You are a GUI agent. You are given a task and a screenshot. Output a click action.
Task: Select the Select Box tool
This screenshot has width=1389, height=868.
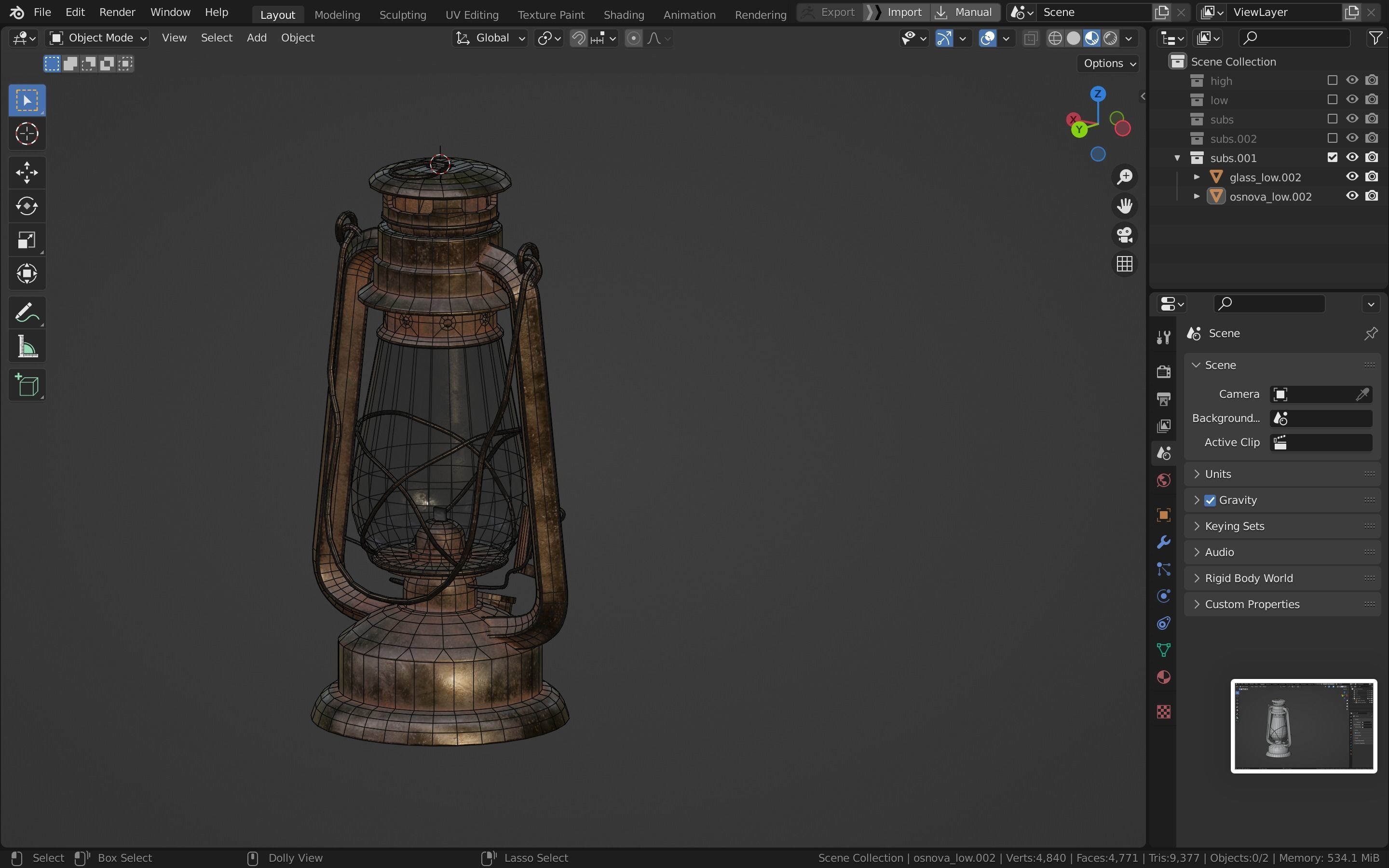27,100
